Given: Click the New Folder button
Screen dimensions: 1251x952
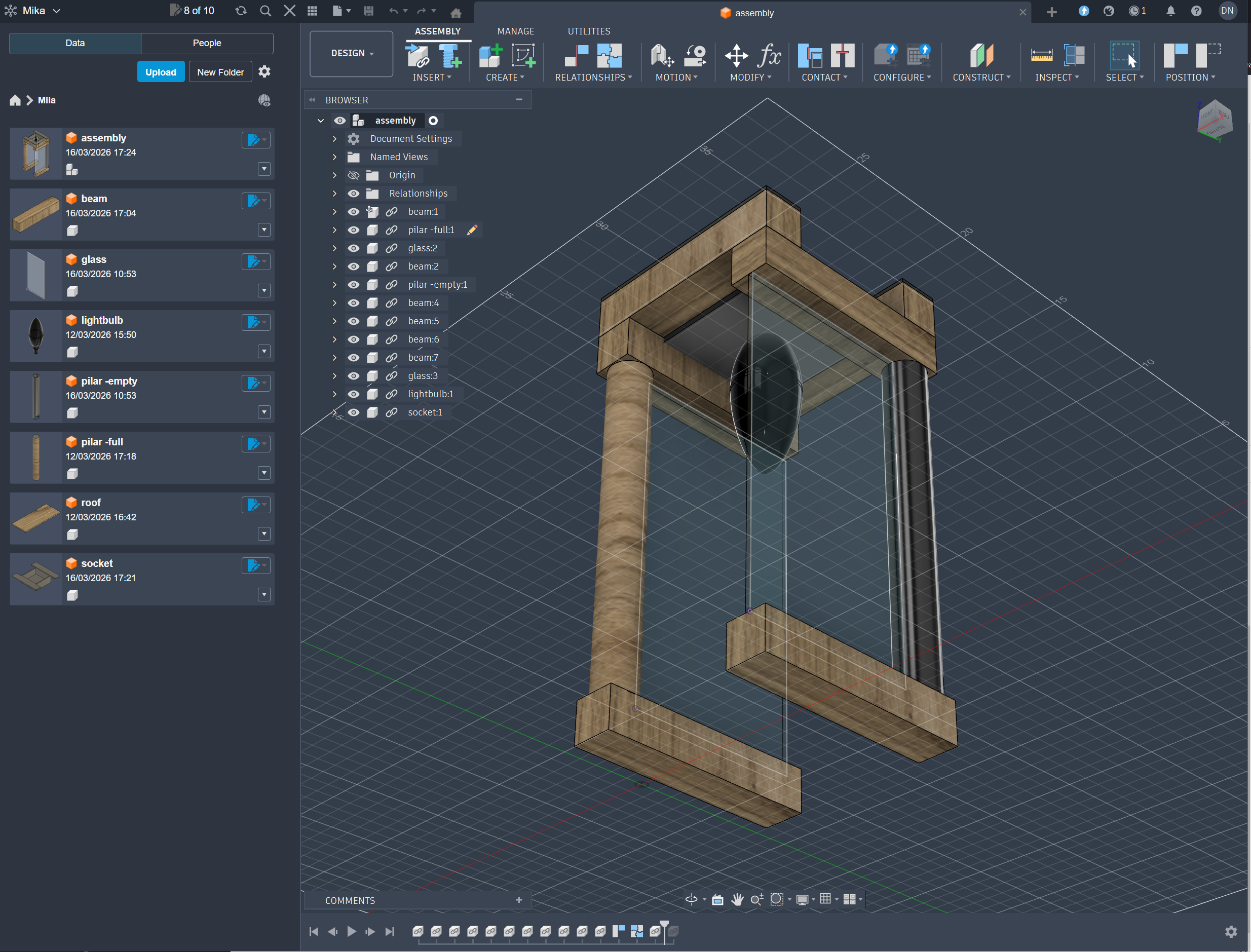Looking at the screenshot, I should [x=220, y=72].
